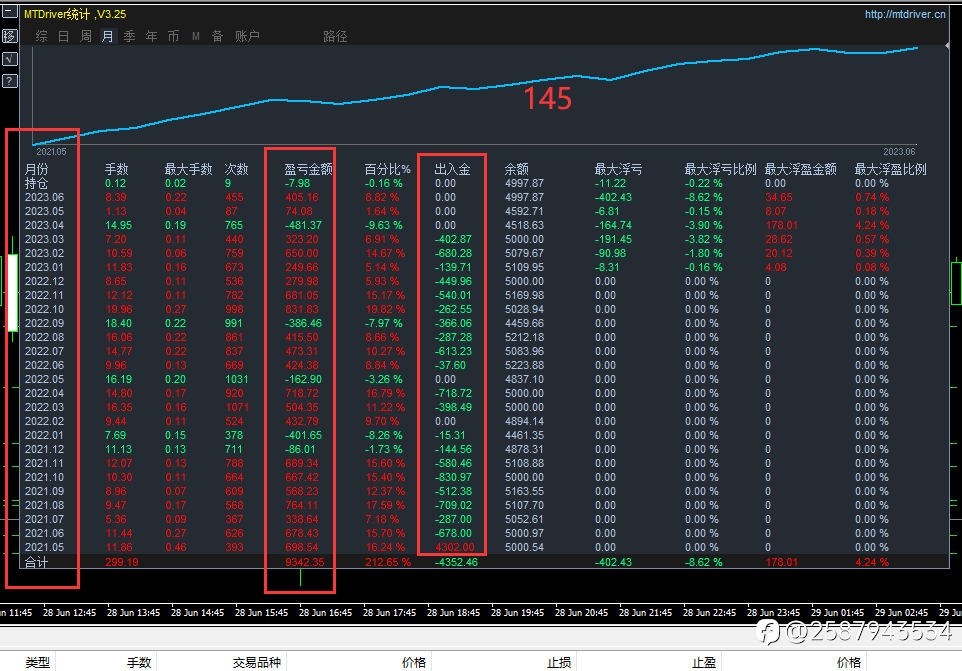Click the 28 Jun 16:45 time axis label
The height and width of the screenshot is (671, 962).
[x=325, y=612]
